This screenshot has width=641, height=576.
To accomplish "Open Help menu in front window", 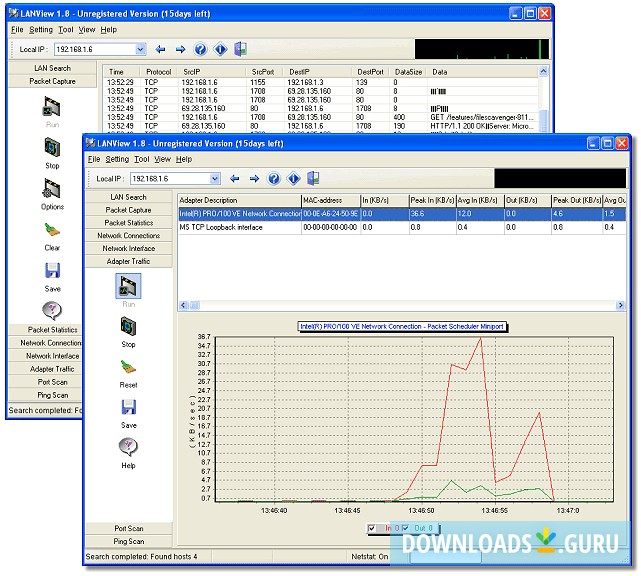I will (184, 159).
